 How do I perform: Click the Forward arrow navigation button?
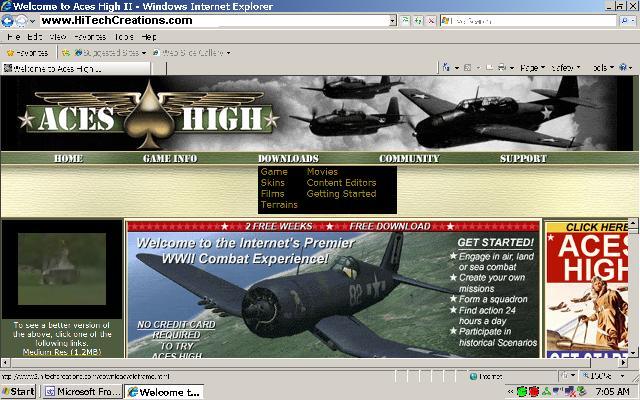coord(21,20)
